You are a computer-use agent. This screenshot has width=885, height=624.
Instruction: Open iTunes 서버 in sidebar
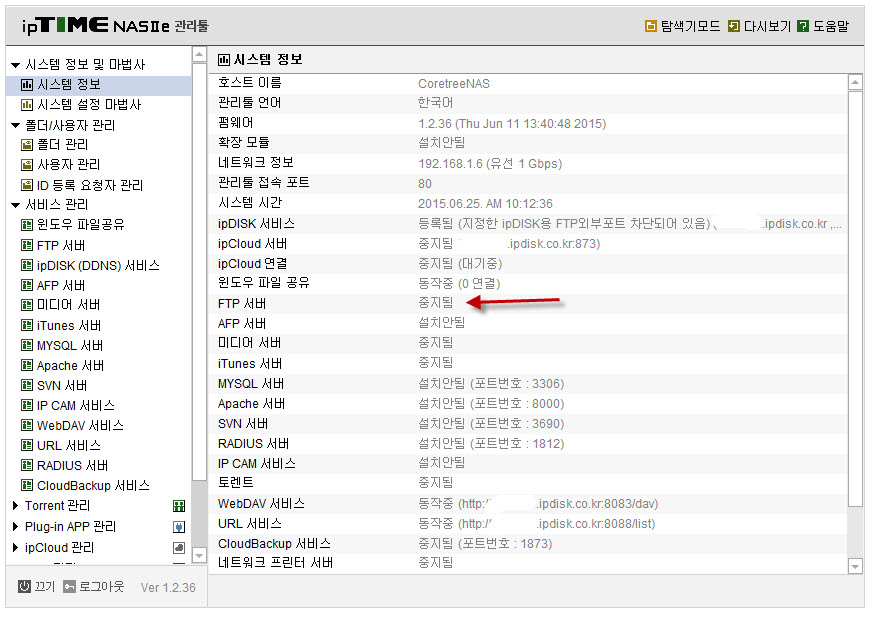69,326
